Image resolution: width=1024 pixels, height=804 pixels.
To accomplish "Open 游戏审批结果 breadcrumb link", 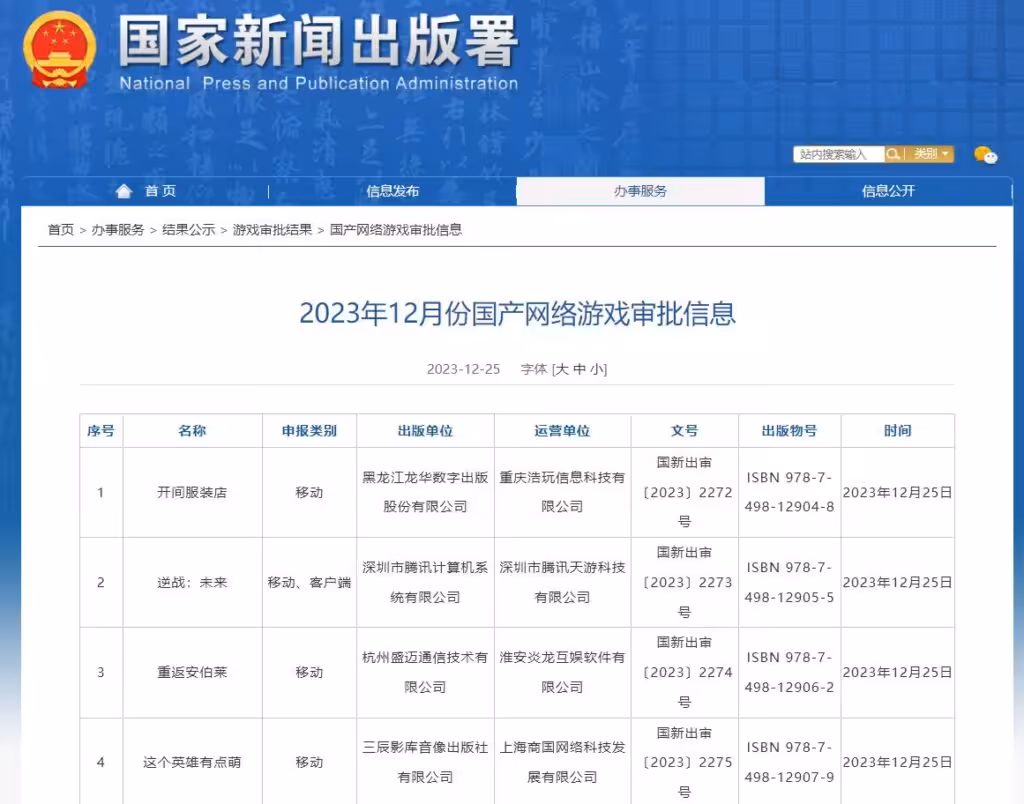I will pyautogui.click(x=272, y=230).
